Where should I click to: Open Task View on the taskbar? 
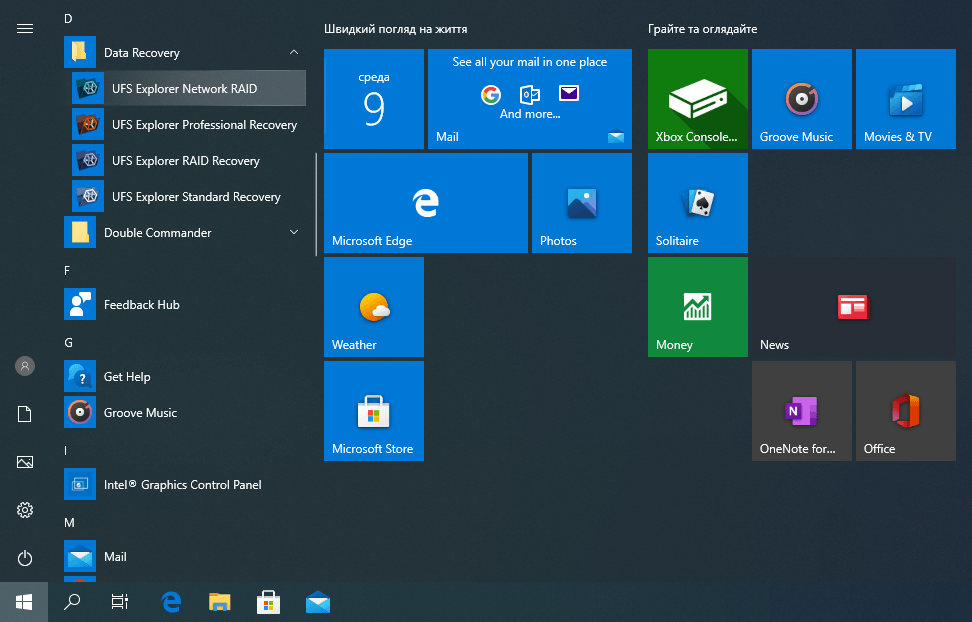[119, 602]
